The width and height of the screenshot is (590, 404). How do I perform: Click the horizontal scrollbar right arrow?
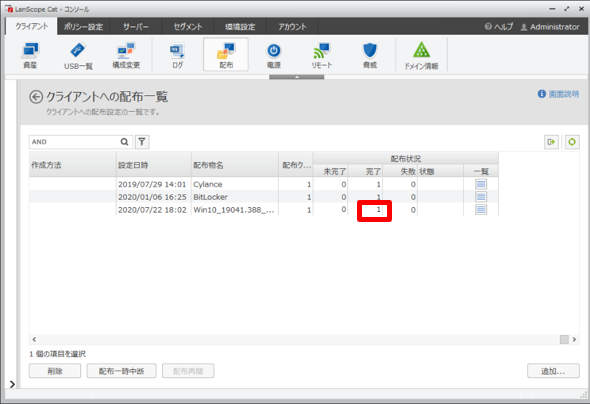coord(574,339)
